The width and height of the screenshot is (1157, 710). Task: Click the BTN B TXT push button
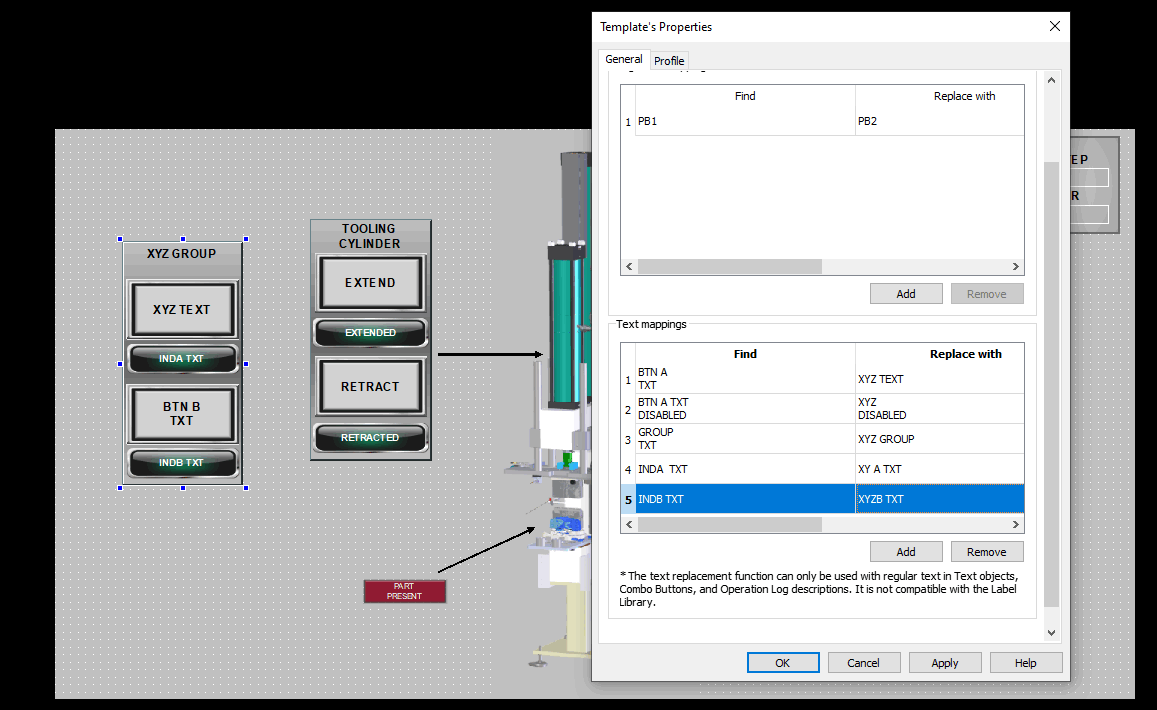point(182,414)
